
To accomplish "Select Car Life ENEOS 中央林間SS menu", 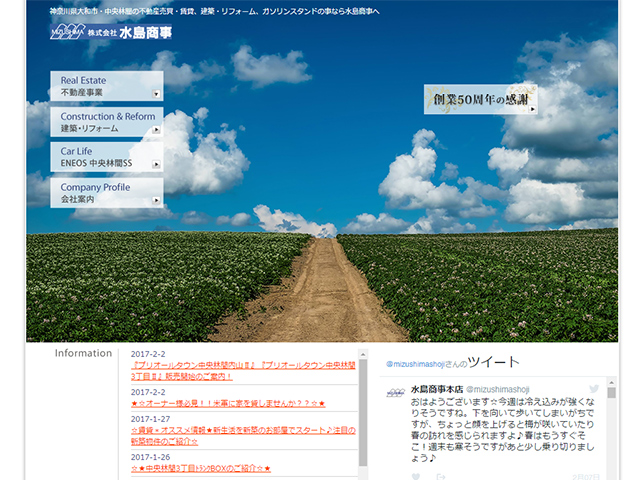I will tap(100, 158).
